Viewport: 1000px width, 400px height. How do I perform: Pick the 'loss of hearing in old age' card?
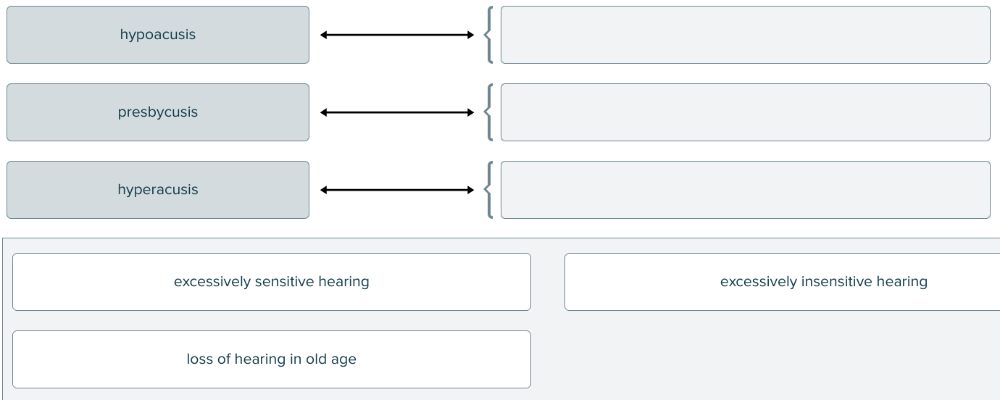tap(271, 359)
